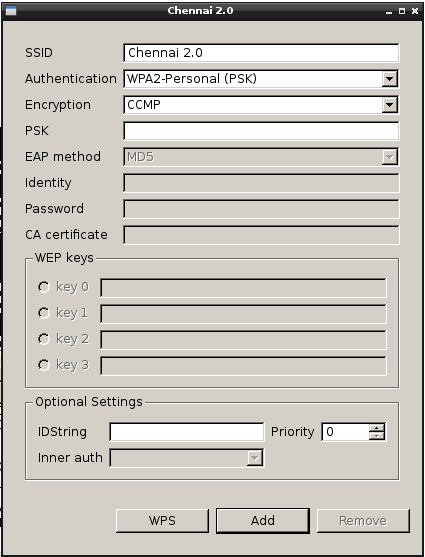Maximize the Chennai 2.0 window
This screenshot has height=557, width=425.
[x=402, y=11]
